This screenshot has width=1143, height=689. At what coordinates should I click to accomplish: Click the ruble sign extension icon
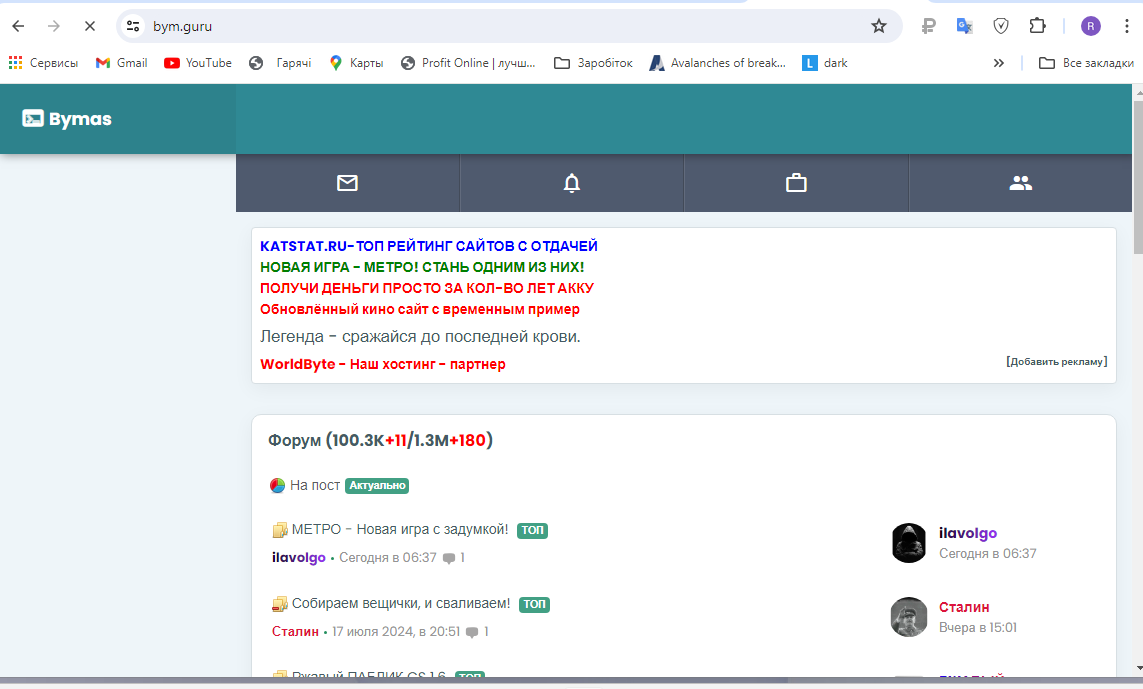tap(928, 26)
